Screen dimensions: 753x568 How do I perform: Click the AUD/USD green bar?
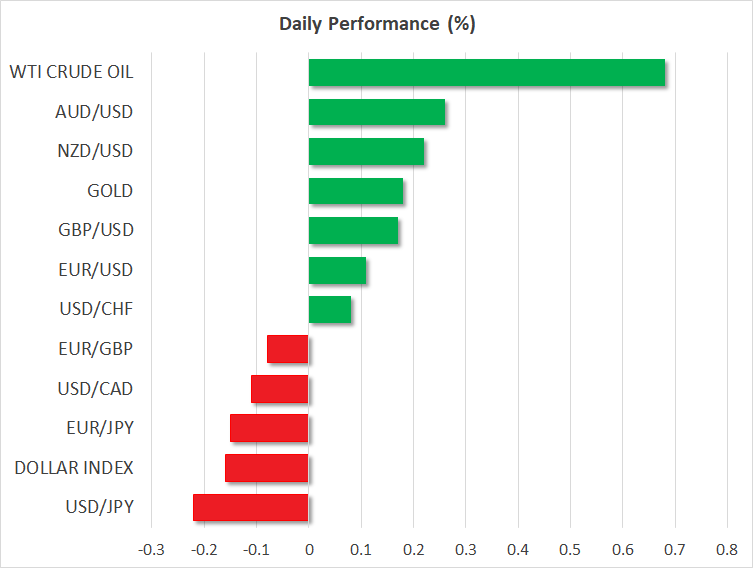tap(376, 112)
